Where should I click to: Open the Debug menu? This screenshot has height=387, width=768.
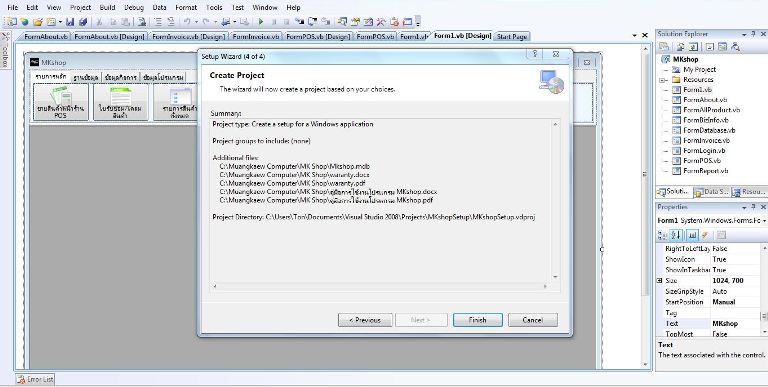pyautogui.click(x=134, y=7)
